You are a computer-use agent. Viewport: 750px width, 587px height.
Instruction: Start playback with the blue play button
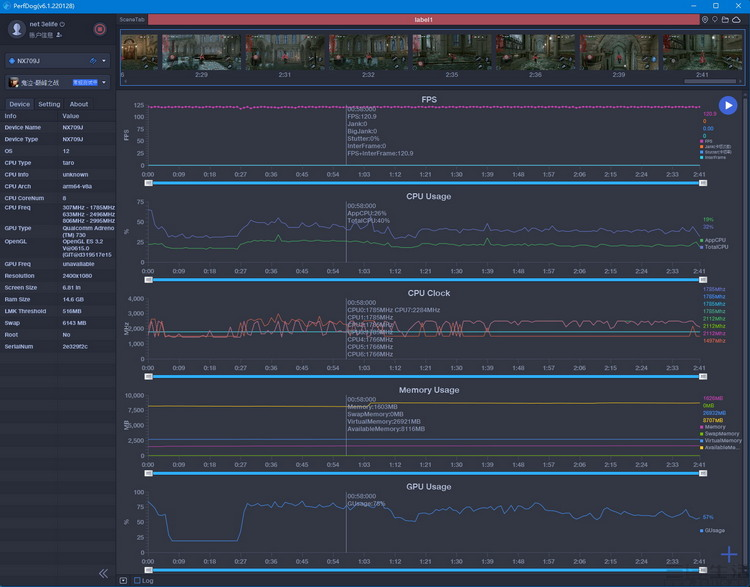pos(728,105)
